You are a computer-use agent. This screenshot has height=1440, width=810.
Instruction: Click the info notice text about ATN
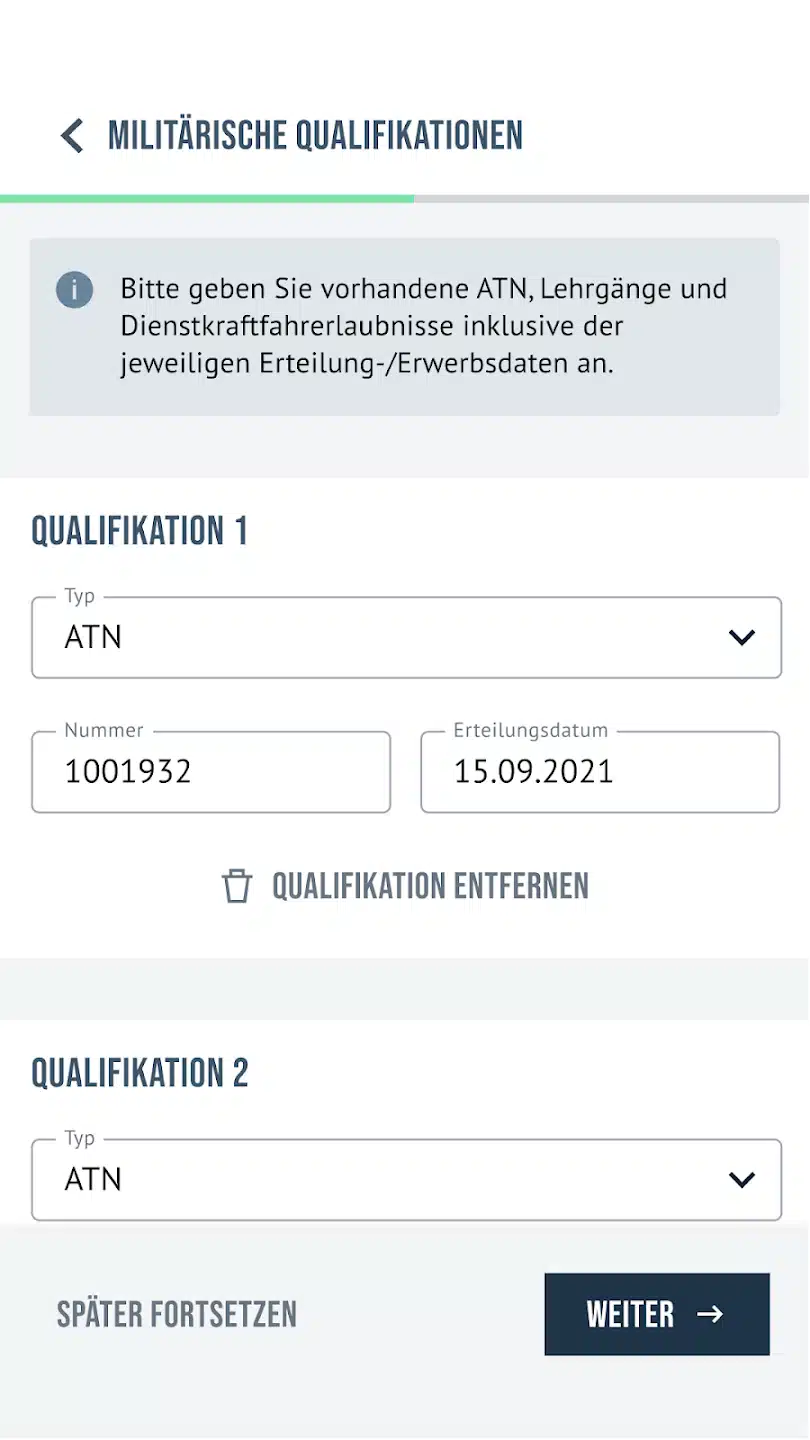[x=423, y=326]
